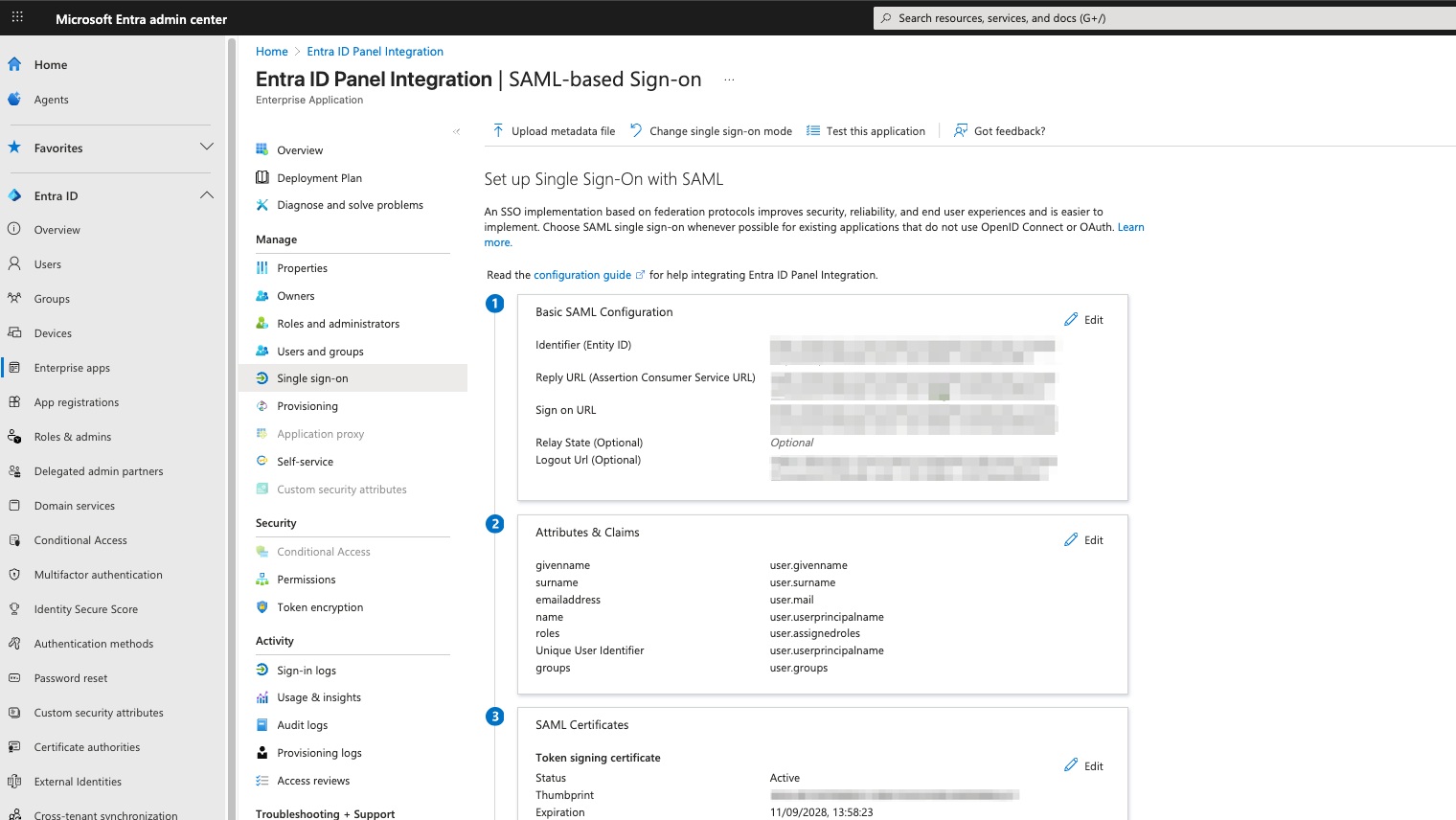Click the Sign-in logs icon
Screen dimensions: 1456x820
click(262, 671)
